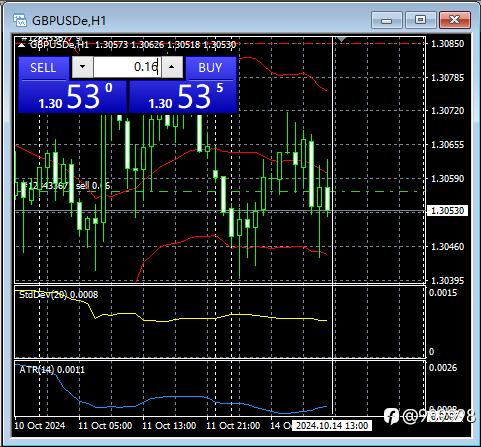Viewport: 481px width, 447px height.
Task: Click the BUY button
Action: pyautogui.click(x=210, y=68)
